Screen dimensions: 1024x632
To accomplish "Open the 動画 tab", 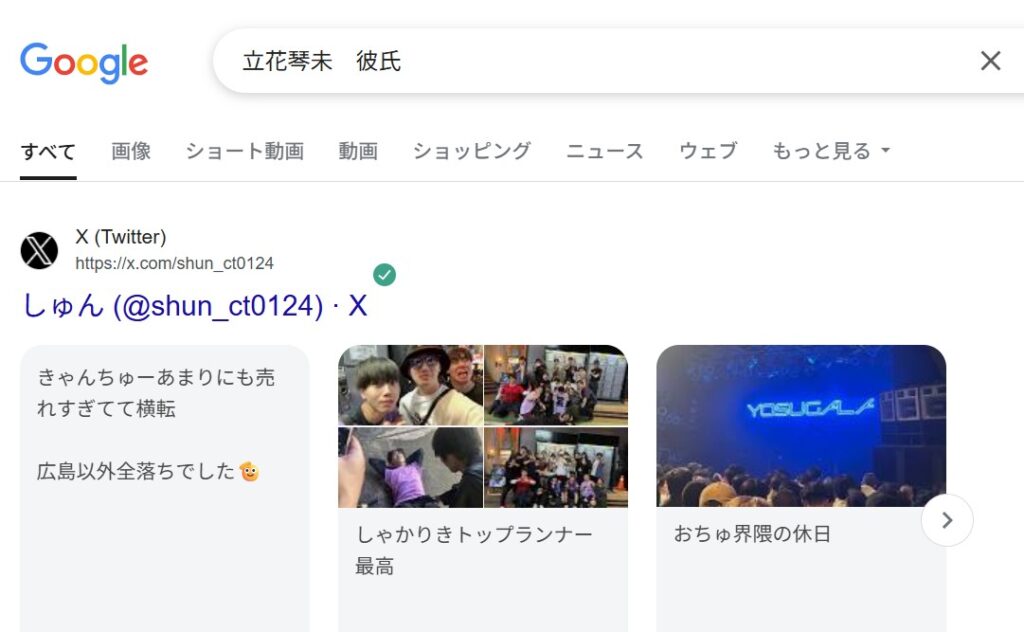I will click(x=358, y=151).
